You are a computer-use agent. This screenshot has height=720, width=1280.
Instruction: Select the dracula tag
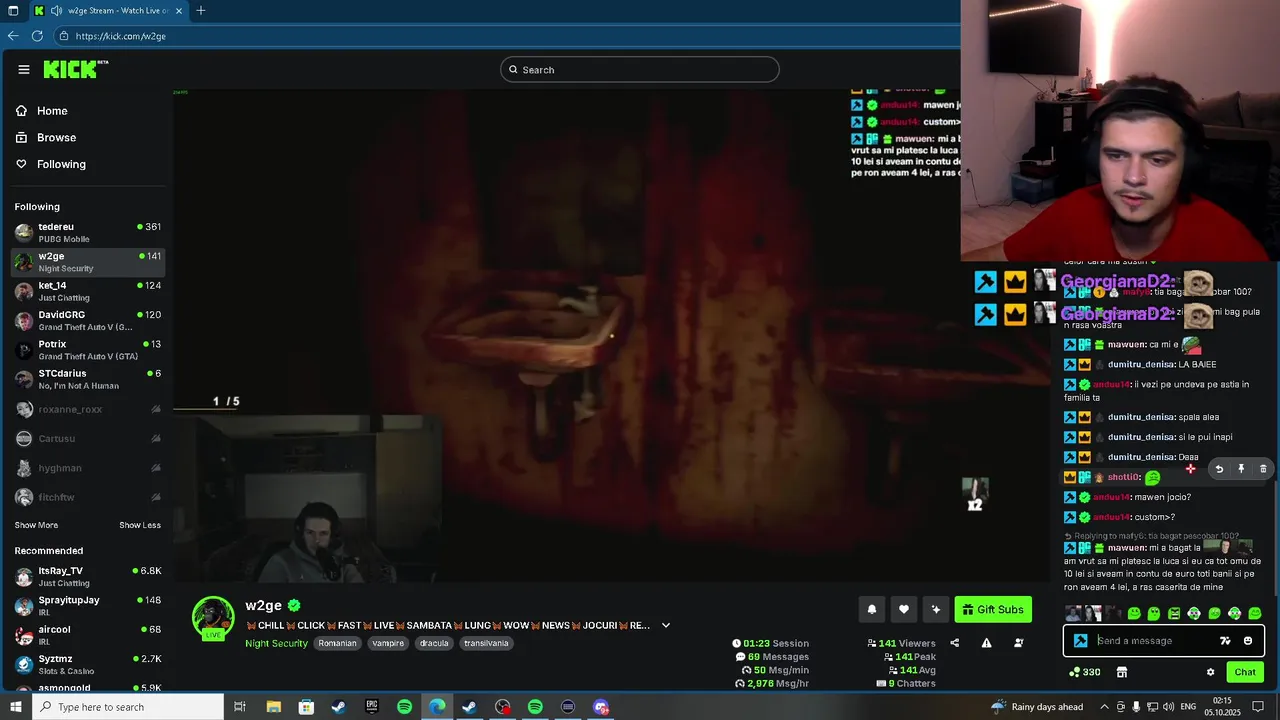(x=434, y=643)
